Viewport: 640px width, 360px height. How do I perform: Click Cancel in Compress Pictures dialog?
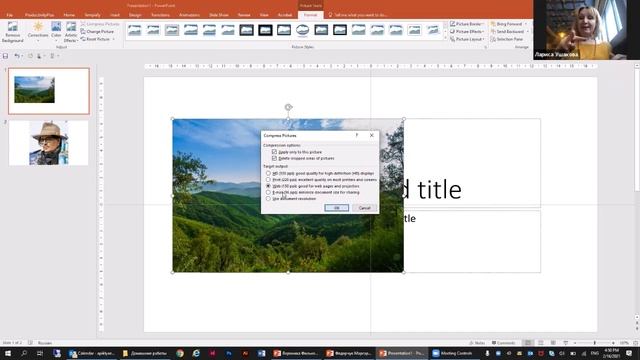coord(364,208)
